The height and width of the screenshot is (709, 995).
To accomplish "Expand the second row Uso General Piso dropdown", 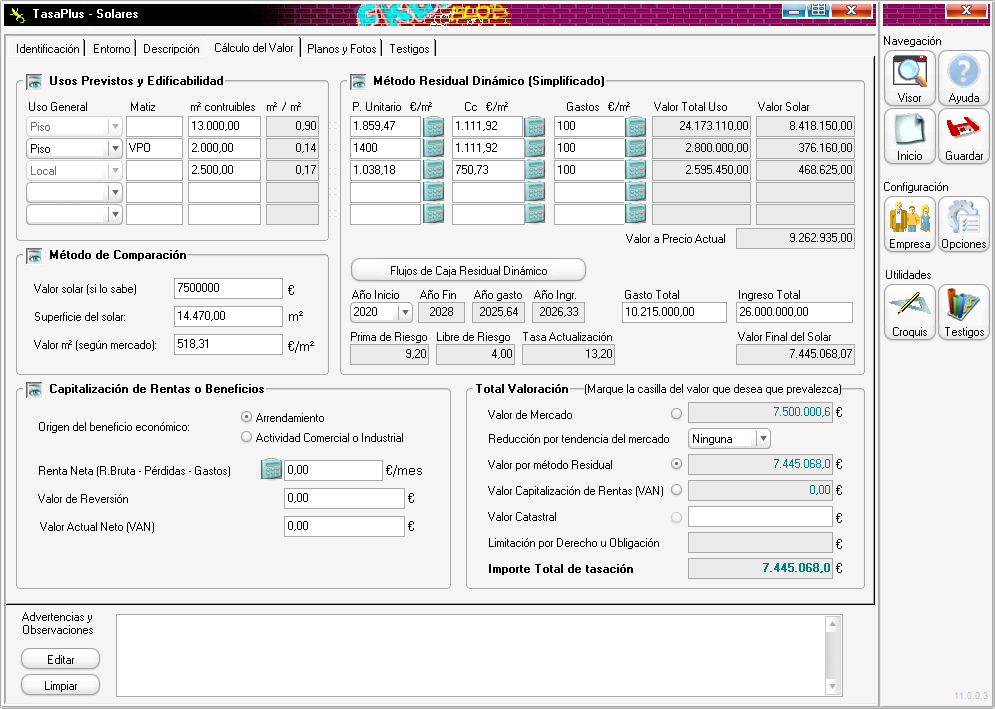I will [x=115, y=149].
